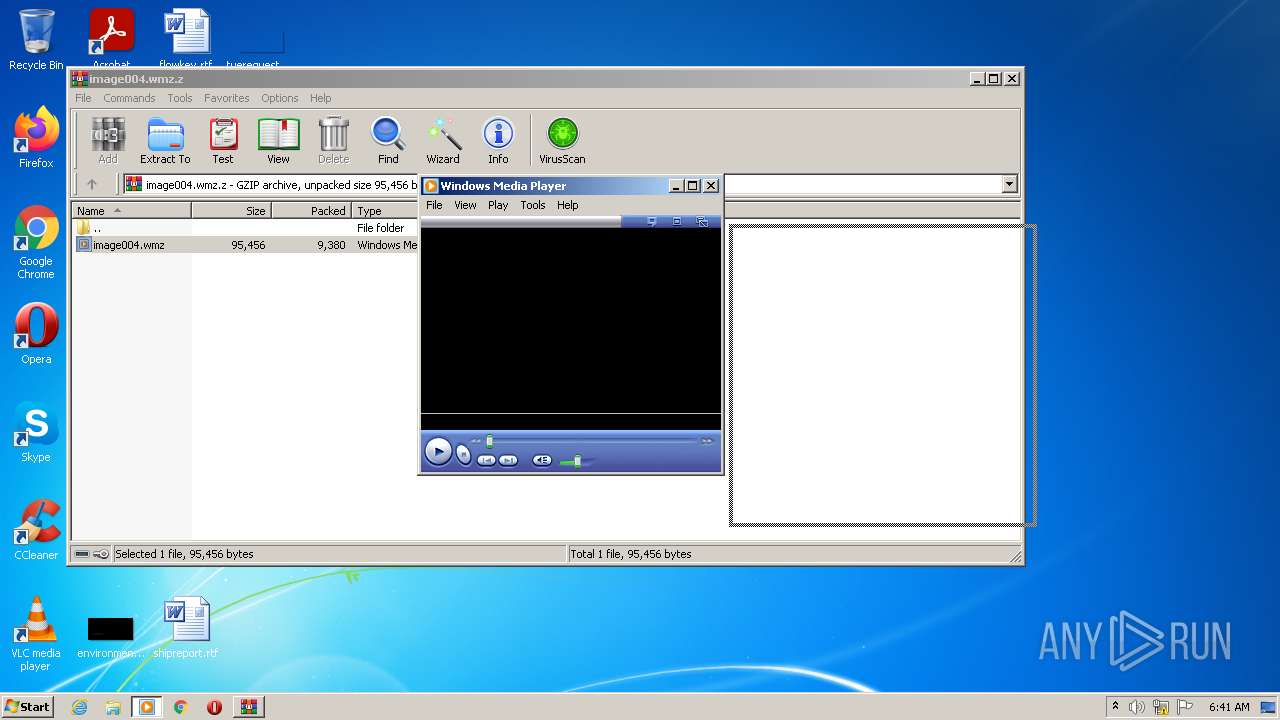Screen dimensions: 1280x720
Task: Click the middle icon on Media Player's blue strip
Action: tap(677, 221)
